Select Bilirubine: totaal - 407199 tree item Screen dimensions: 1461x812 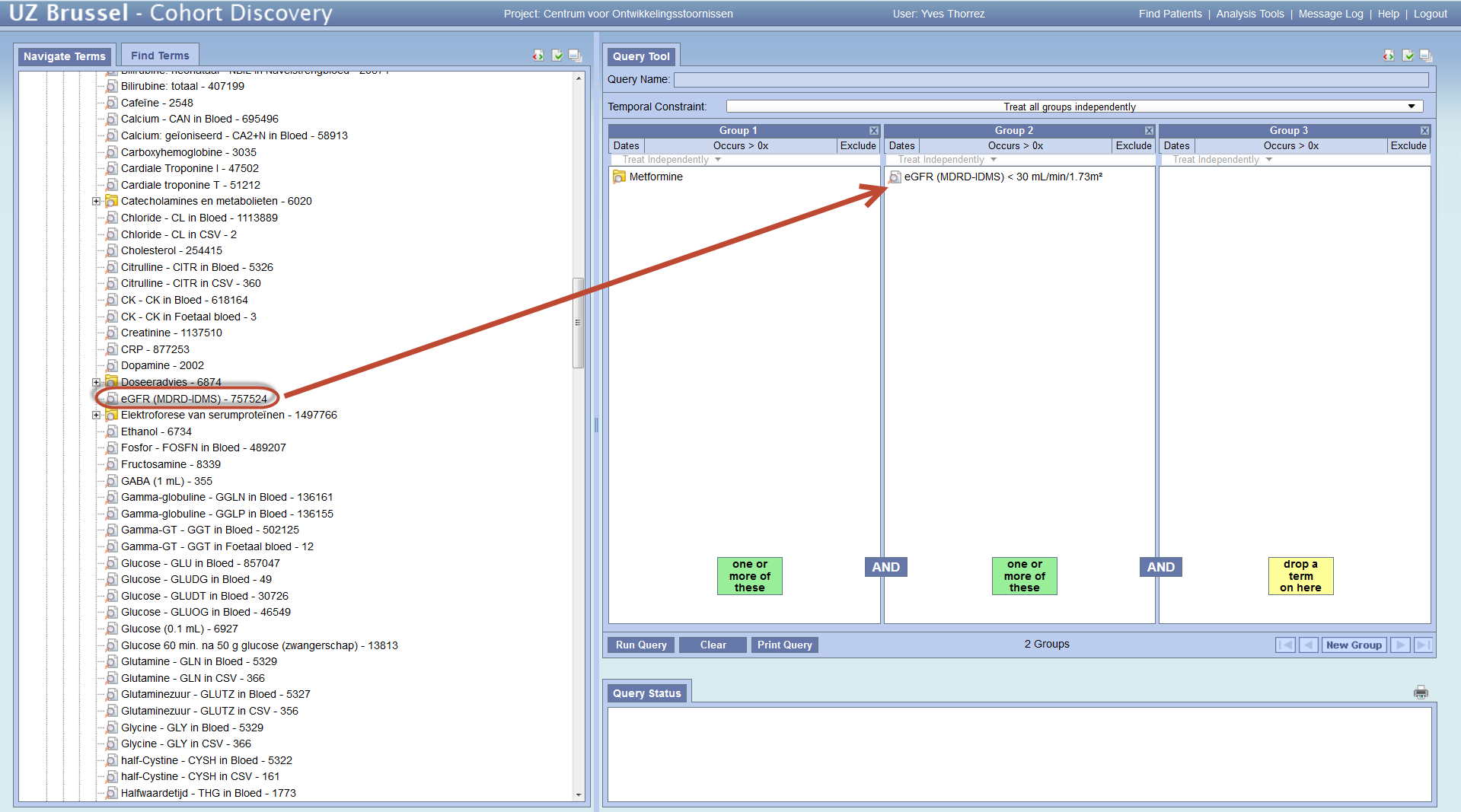[x=183, y=86]
